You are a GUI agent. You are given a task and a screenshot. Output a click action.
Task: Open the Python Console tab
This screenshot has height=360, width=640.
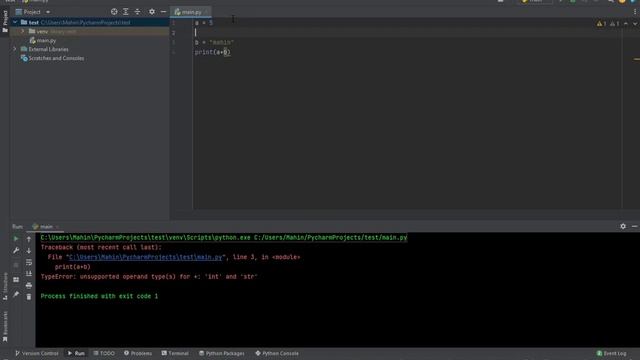[x=277, y=353]
